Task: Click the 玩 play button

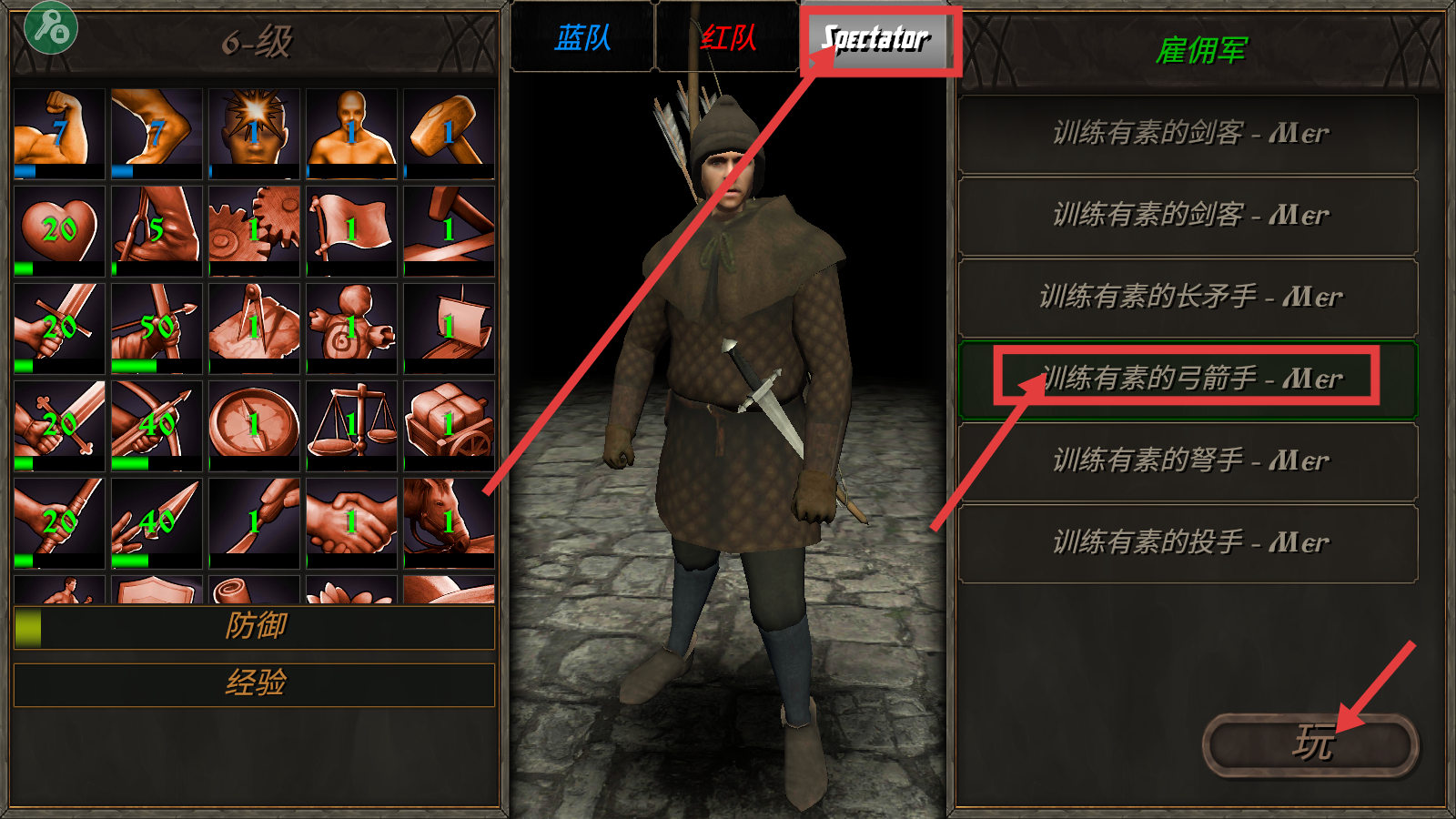Action: (x=1310, y=744)
